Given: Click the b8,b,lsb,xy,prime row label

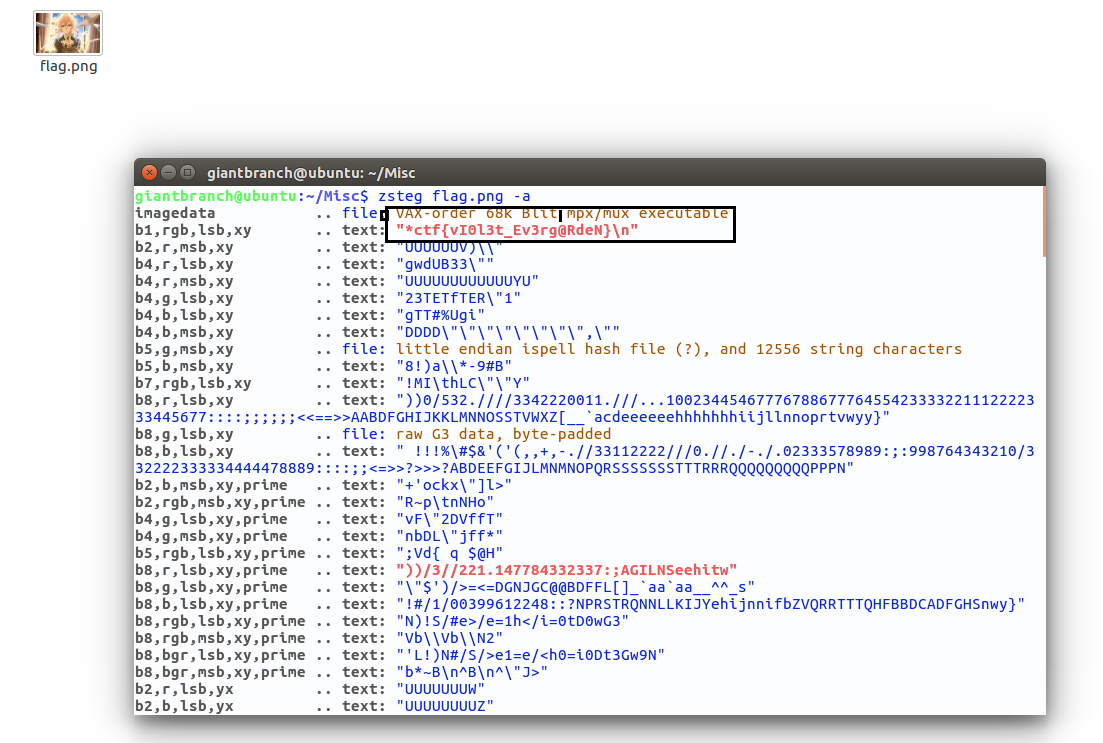Looking at the screenshot, I should click(211, 604).
